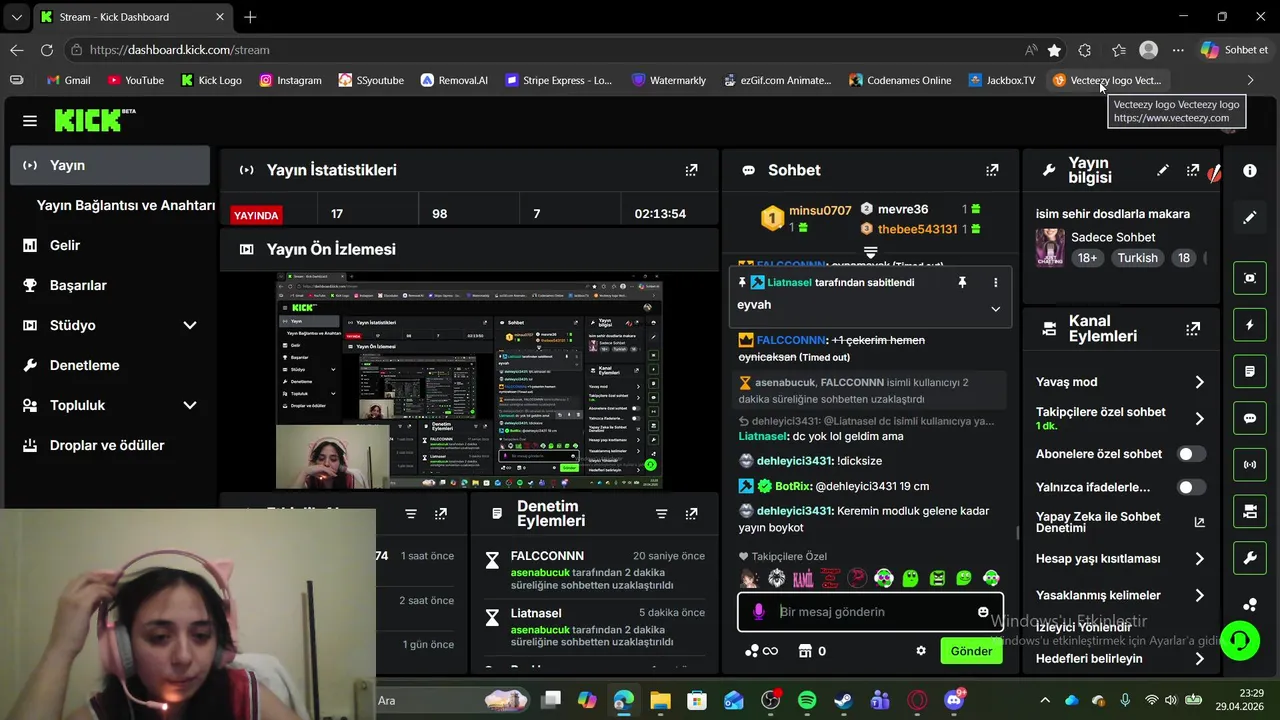This screenshot has width=1280, height=720.
Task: Pop out the Kanal Eylemleri panel
Action: [x=1193, y=329]
